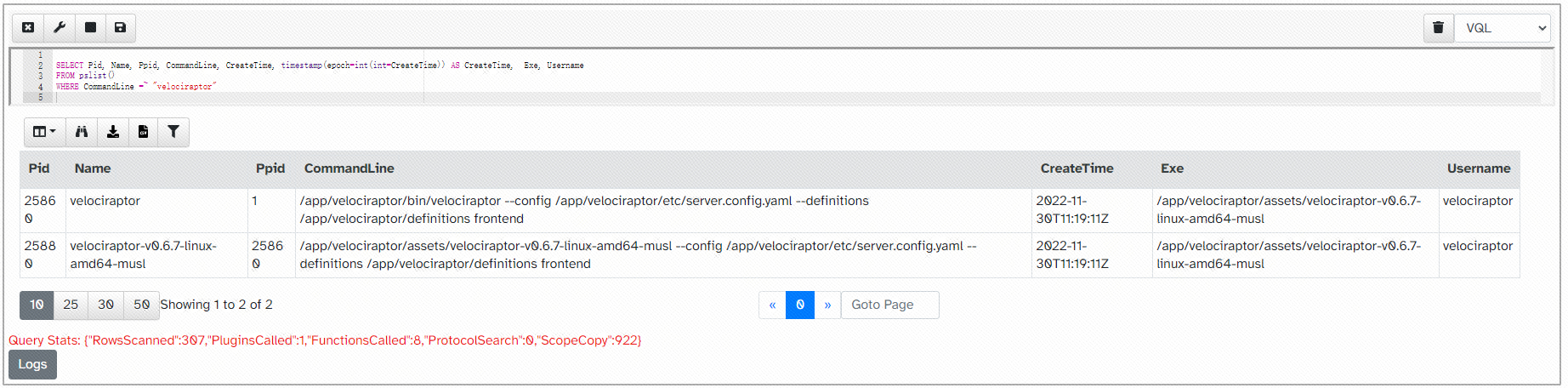Open column chooser dropdown icon
This screenshot has height=388, width=1568.
pyautogui.click(x=44, y=132)
